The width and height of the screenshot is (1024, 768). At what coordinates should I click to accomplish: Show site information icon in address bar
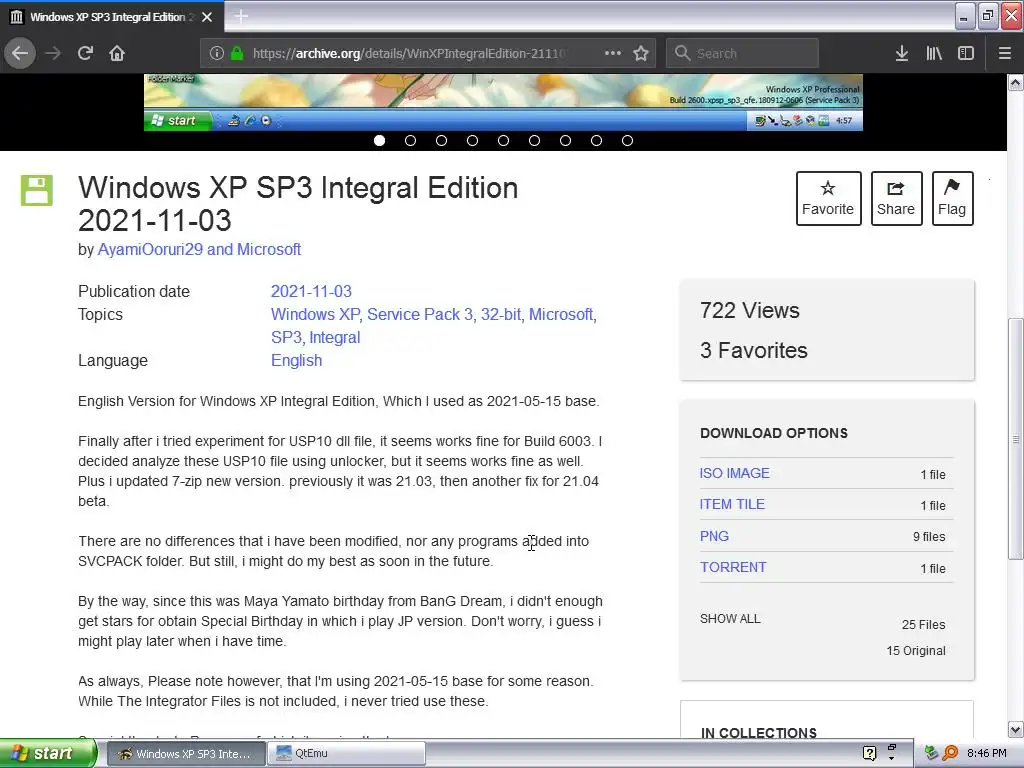click(217, 54)
